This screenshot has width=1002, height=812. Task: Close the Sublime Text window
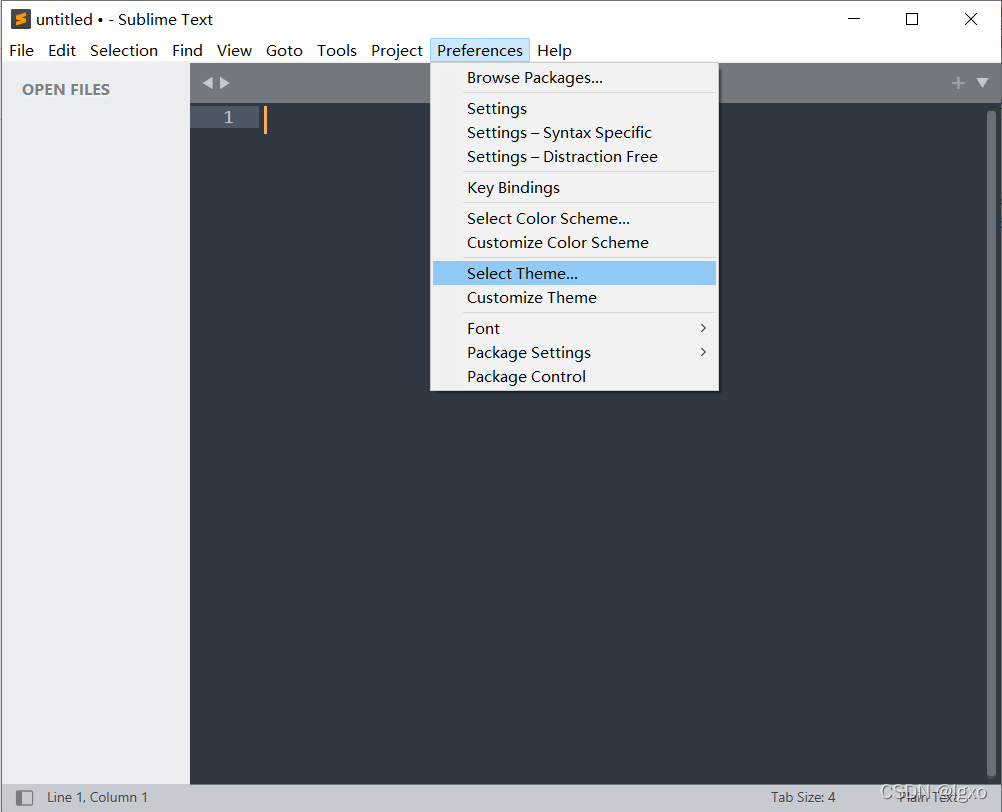tap(971, 19)
